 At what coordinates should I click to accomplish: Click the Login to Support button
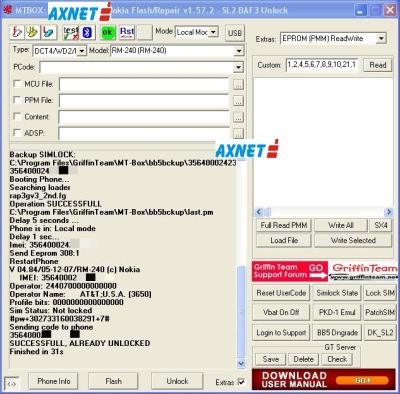coord(281,332)
